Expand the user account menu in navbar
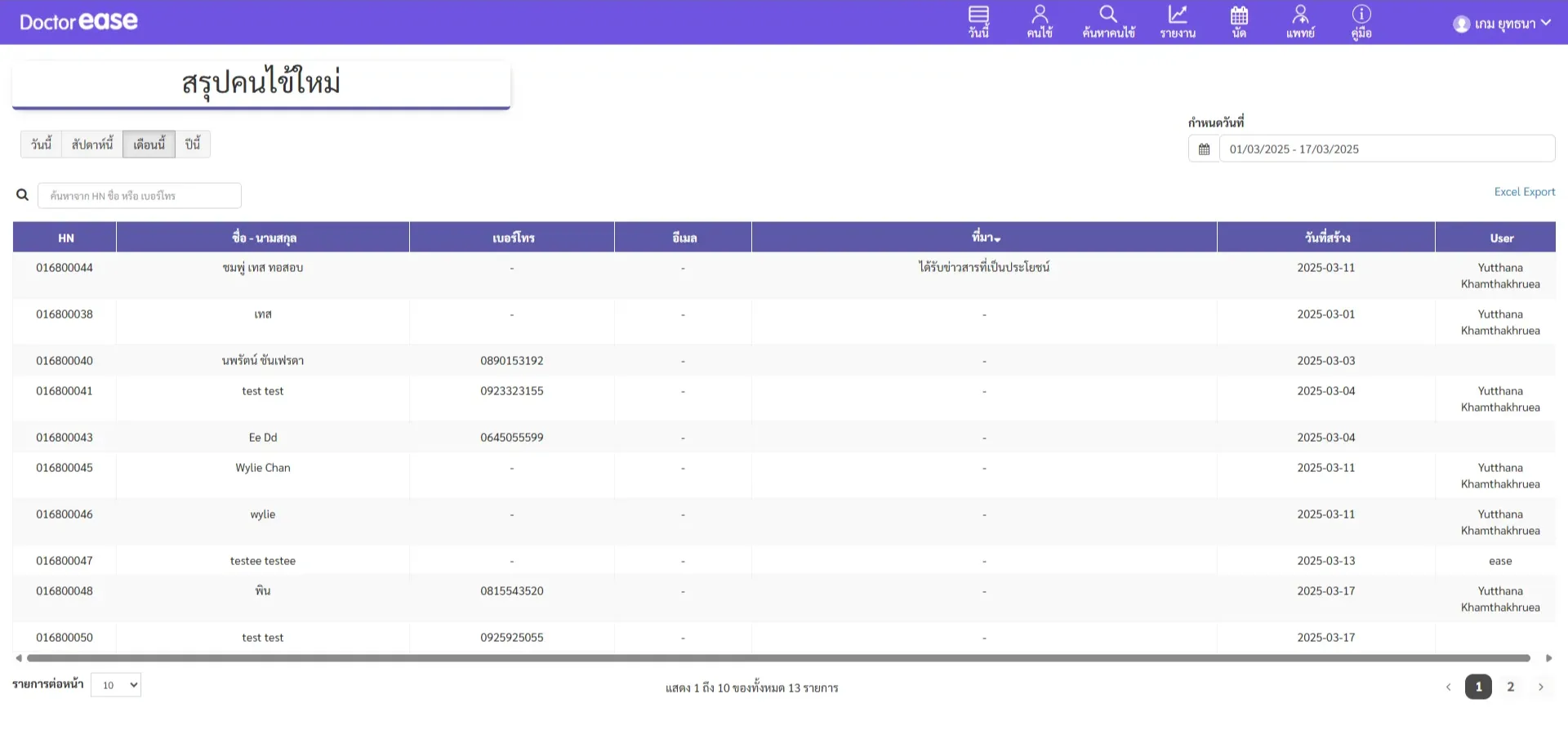 click(x=1502, y=24)
